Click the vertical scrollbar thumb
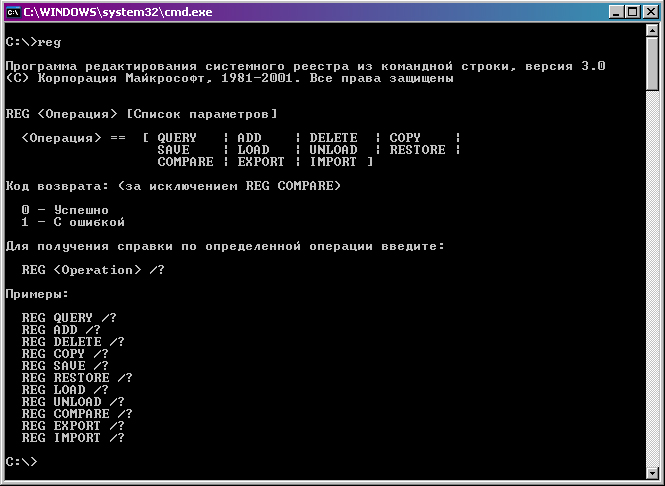 tap(652, 63)
